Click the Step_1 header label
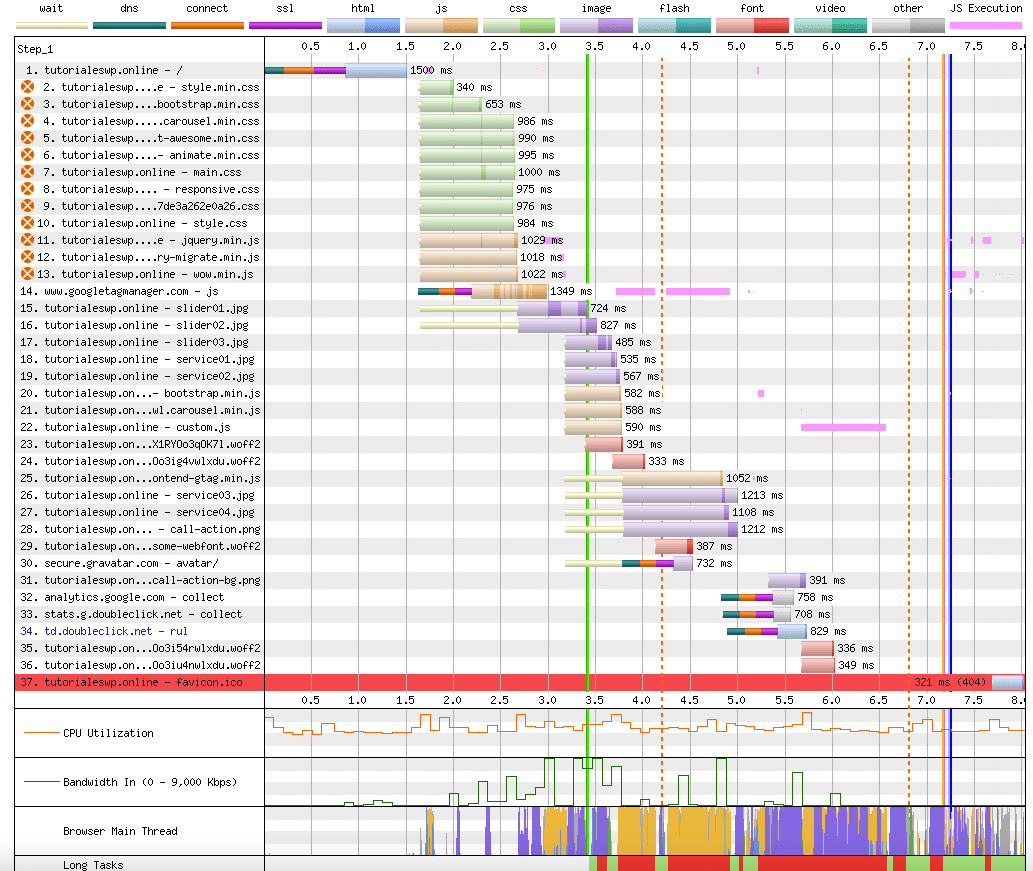The width and height of the screenshot is (1033, 871). 36,48
